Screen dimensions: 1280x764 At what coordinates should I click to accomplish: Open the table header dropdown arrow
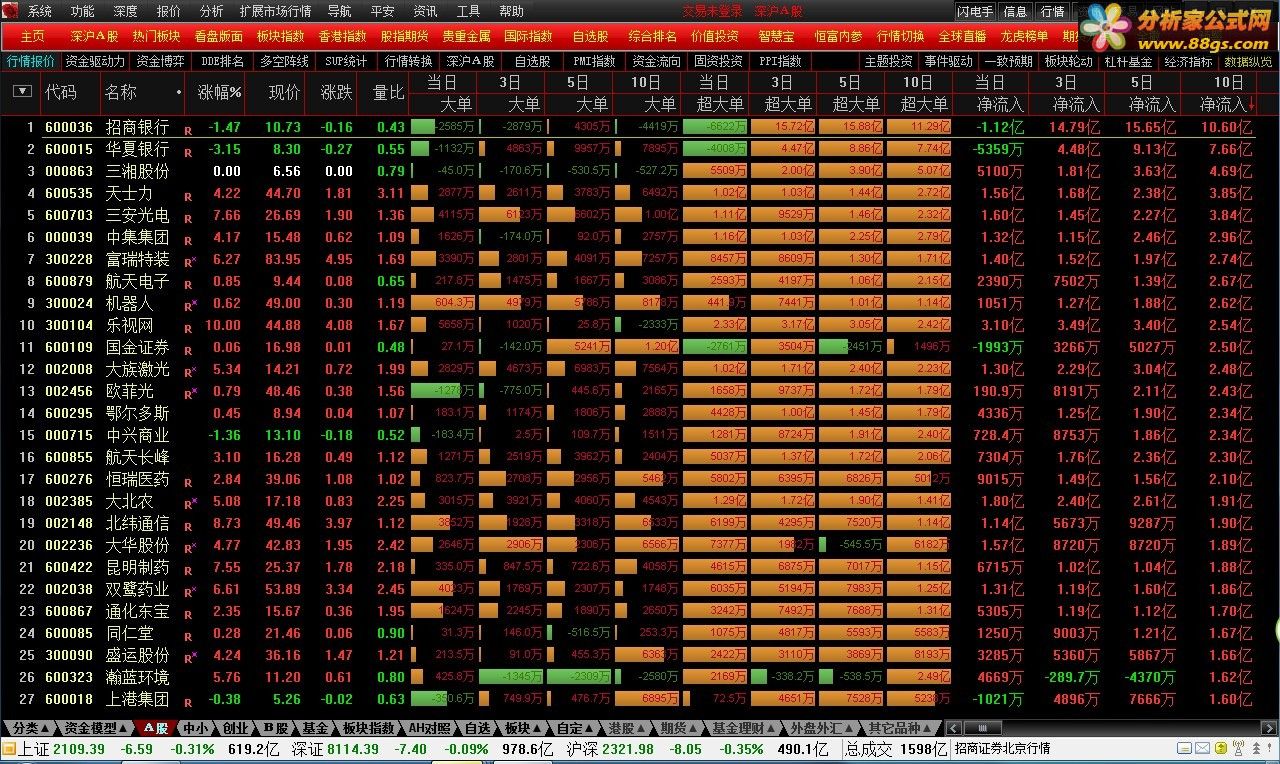tap(22, 91)
